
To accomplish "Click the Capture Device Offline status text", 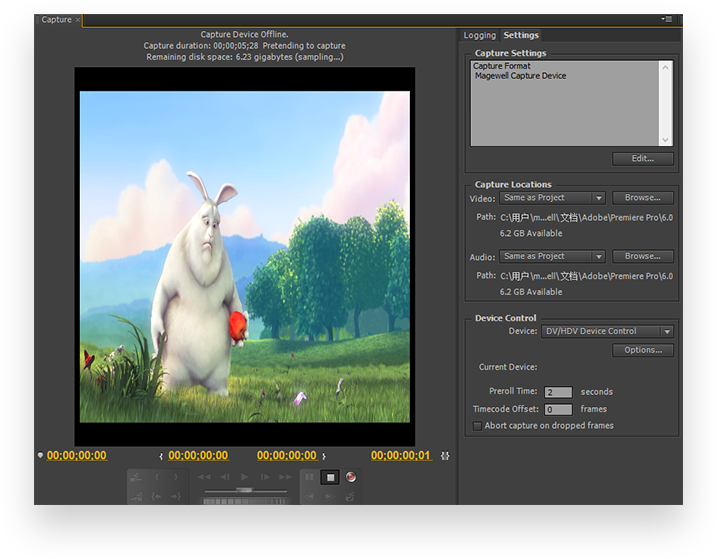I will pyautogui.click(x=244, y=34).
